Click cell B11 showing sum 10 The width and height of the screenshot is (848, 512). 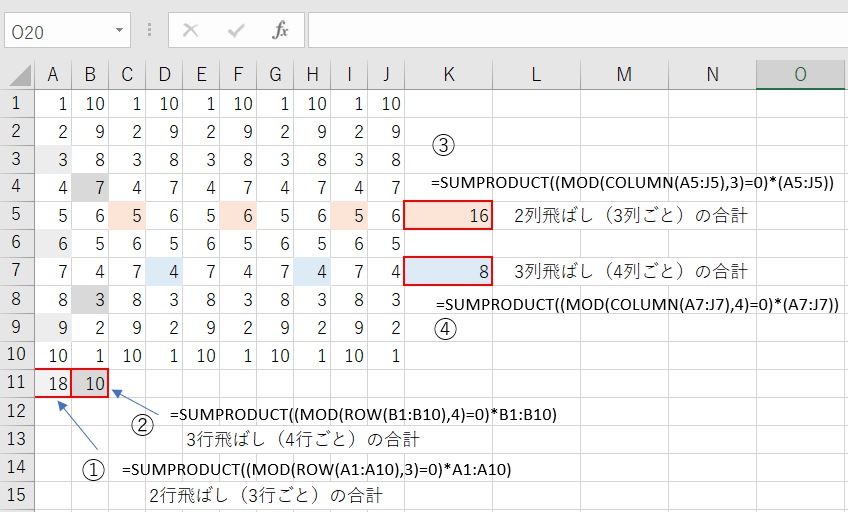click(x=90, y=383)
